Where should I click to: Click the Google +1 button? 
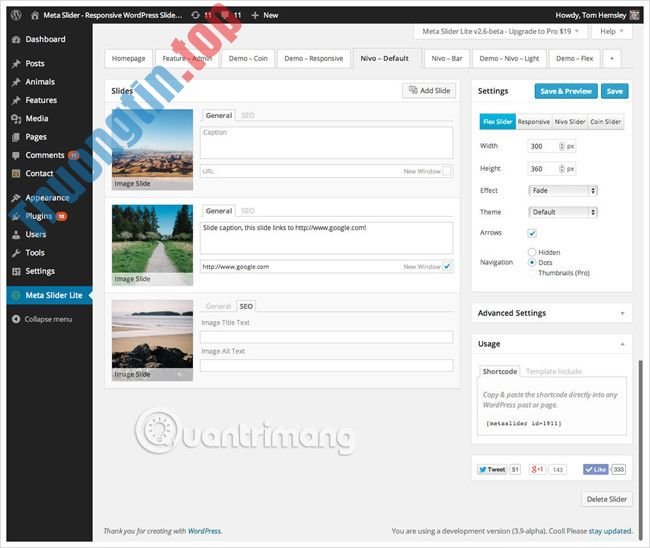pos(537,469)
